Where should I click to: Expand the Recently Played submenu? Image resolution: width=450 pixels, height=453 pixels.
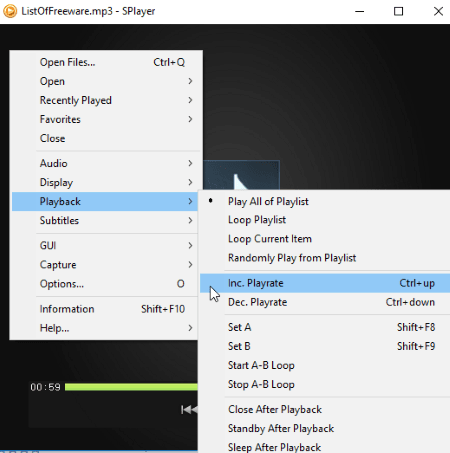(106, 100)
